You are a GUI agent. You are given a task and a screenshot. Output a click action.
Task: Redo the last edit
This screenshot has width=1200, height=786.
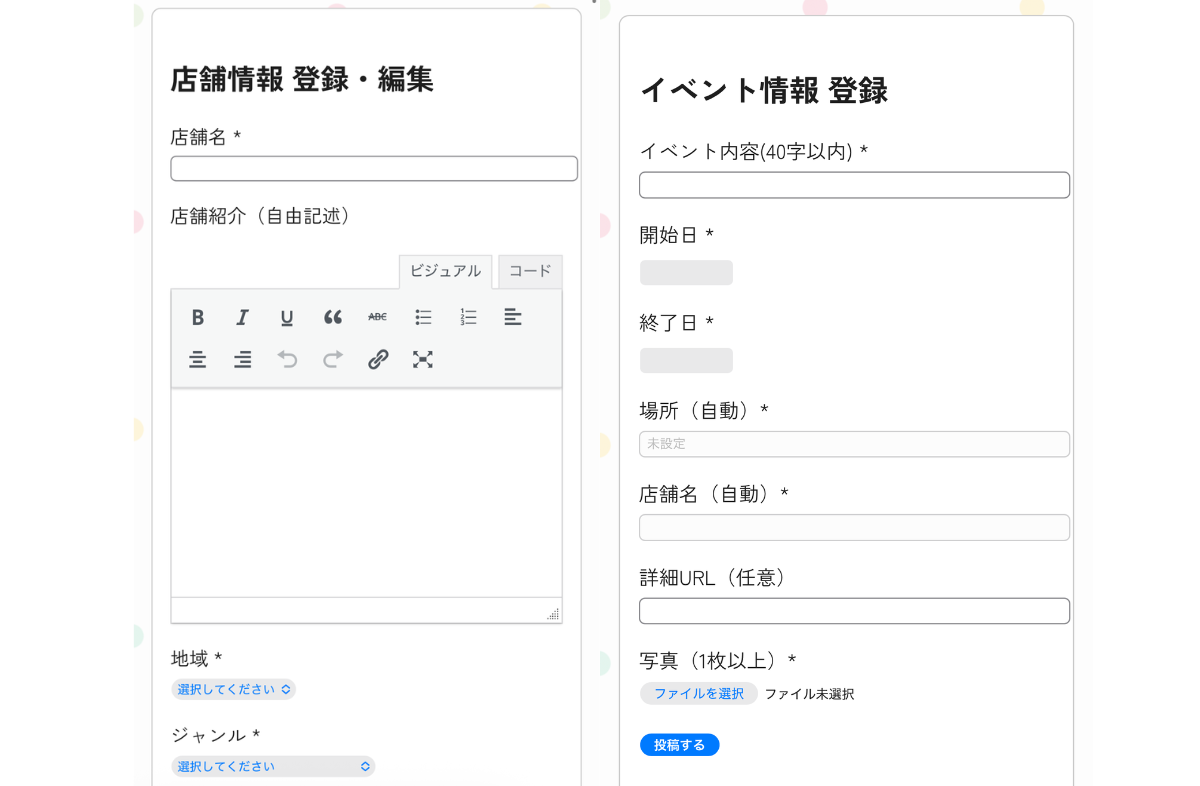(x=332, y=359)
